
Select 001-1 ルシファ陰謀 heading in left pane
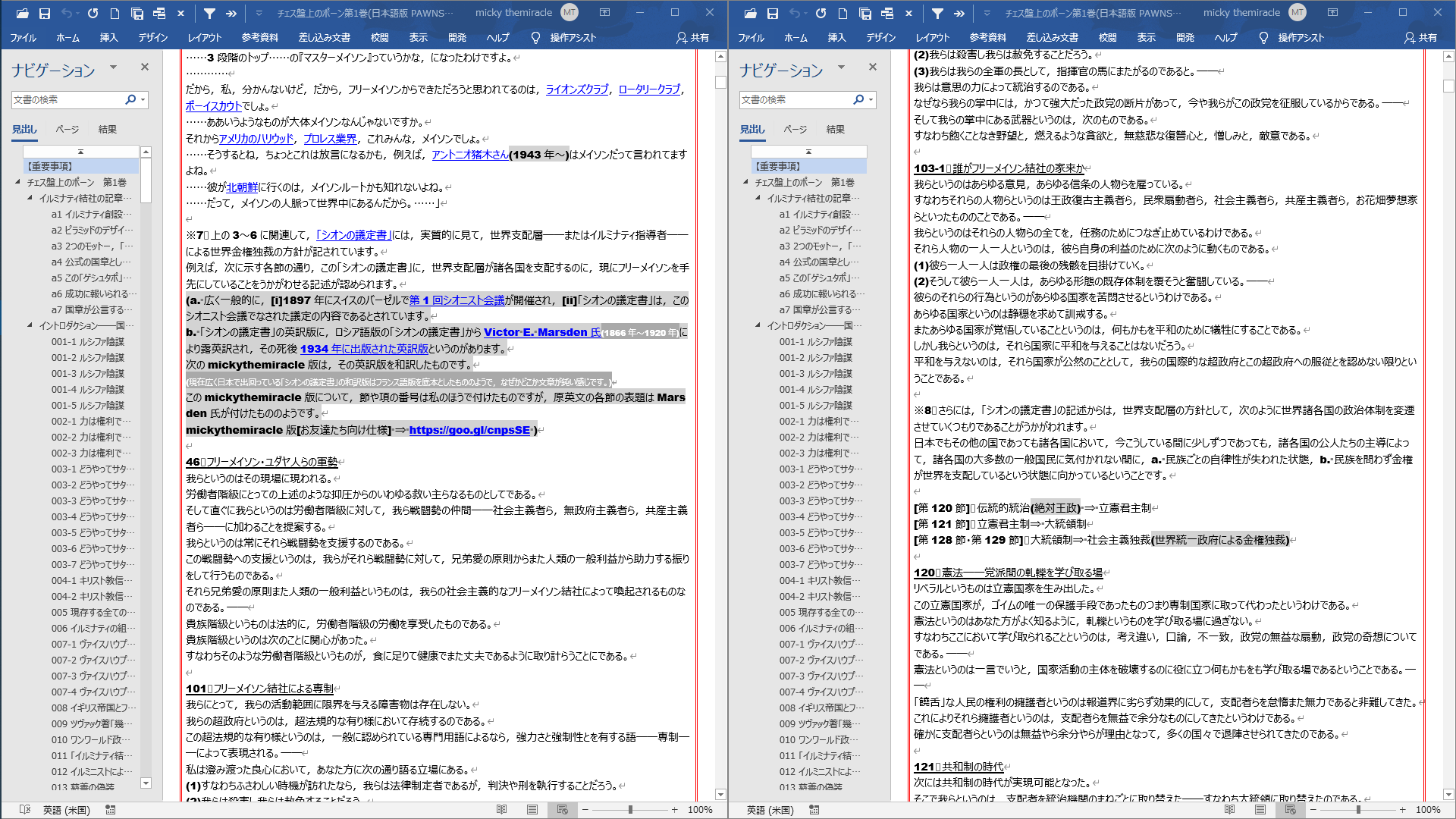tap(88, 341)
